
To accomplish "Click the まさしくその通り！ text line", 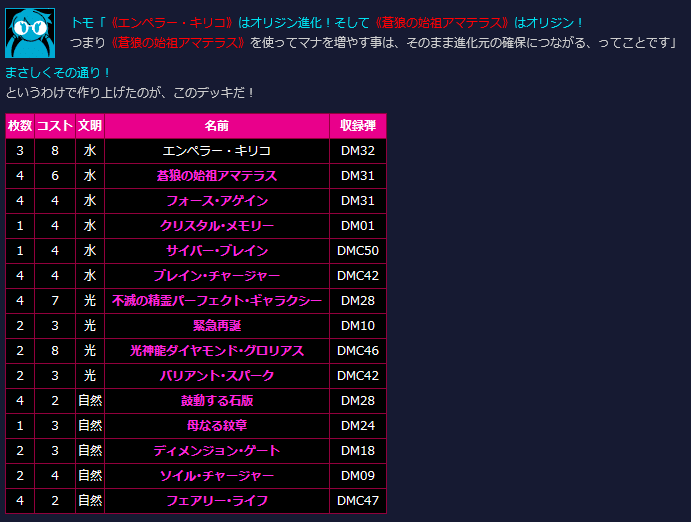I will coord(57,73).
